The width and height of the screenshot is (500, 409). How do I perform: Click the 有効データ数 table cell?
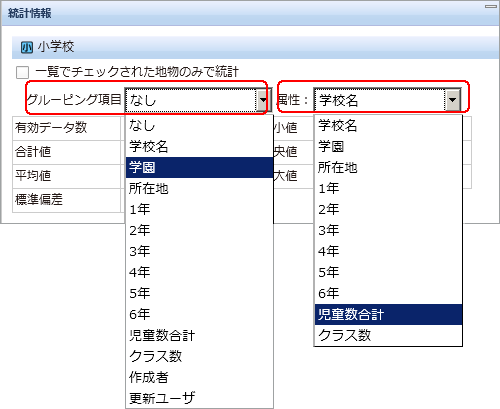(67, 128)
